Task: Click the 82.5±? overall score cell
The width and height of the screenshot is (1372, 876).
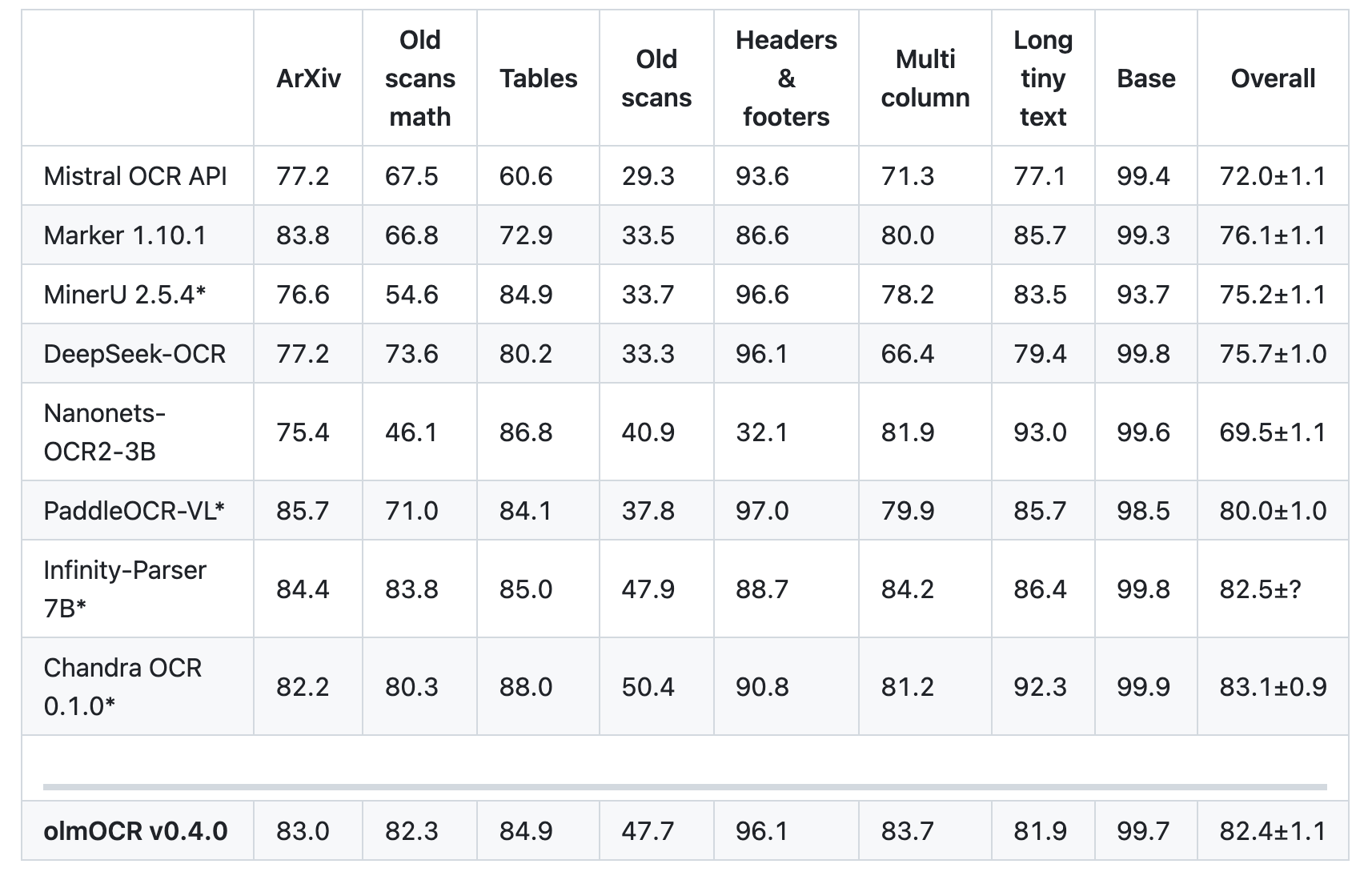Action: point(1260,589)
